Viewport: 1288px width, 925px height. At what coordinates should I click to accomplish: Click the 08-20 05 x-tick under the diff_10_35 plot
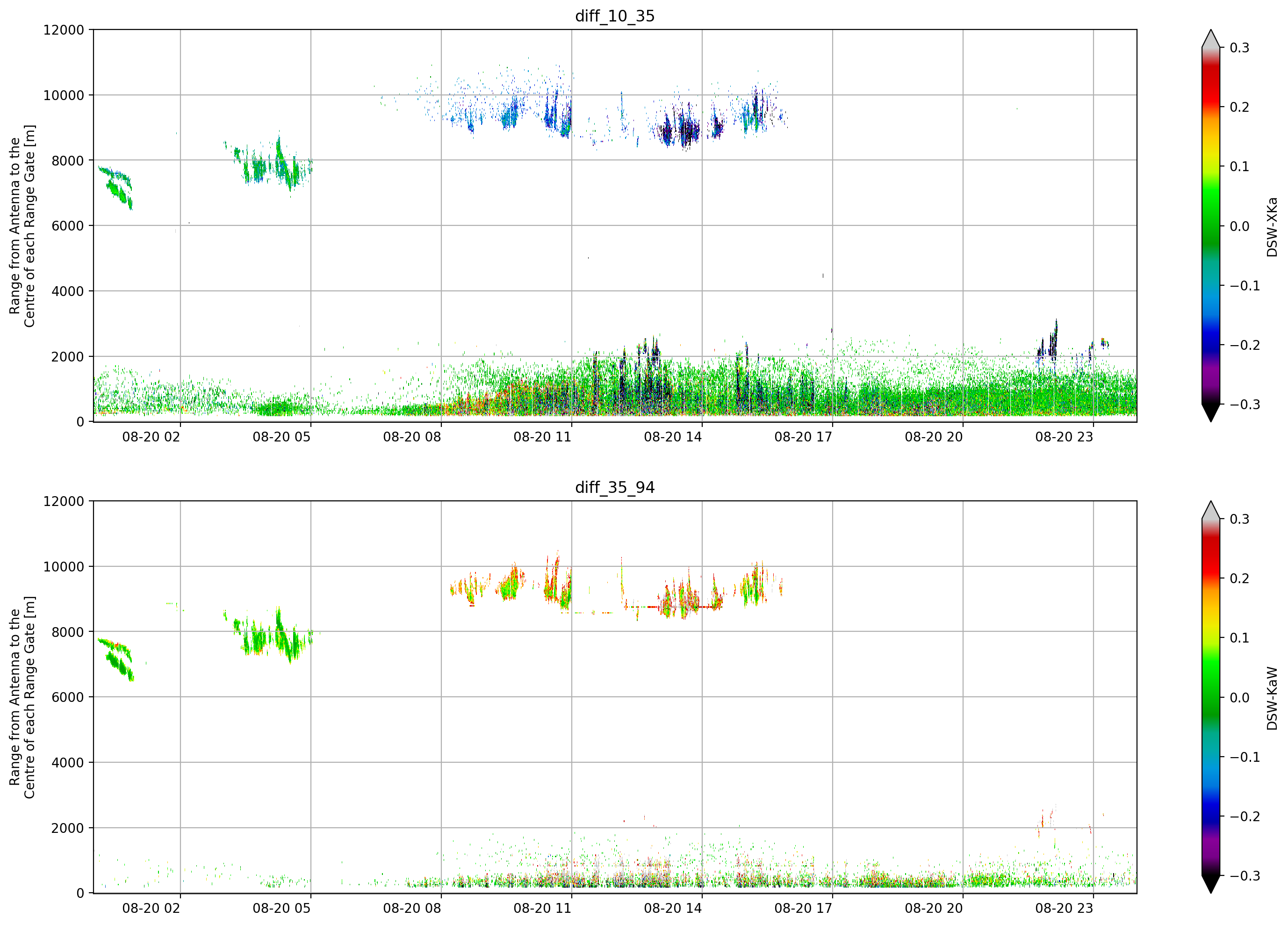pyautogui.click(x=282, y=437)
